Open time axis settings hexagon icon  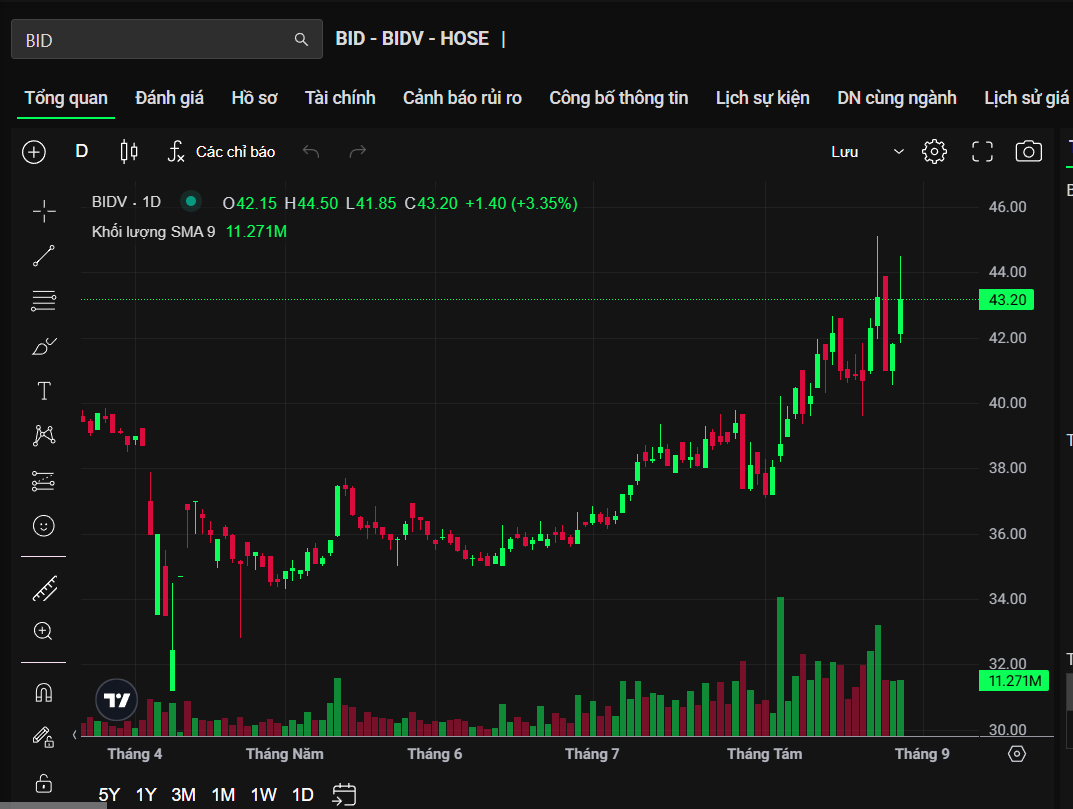[1017, 754]
